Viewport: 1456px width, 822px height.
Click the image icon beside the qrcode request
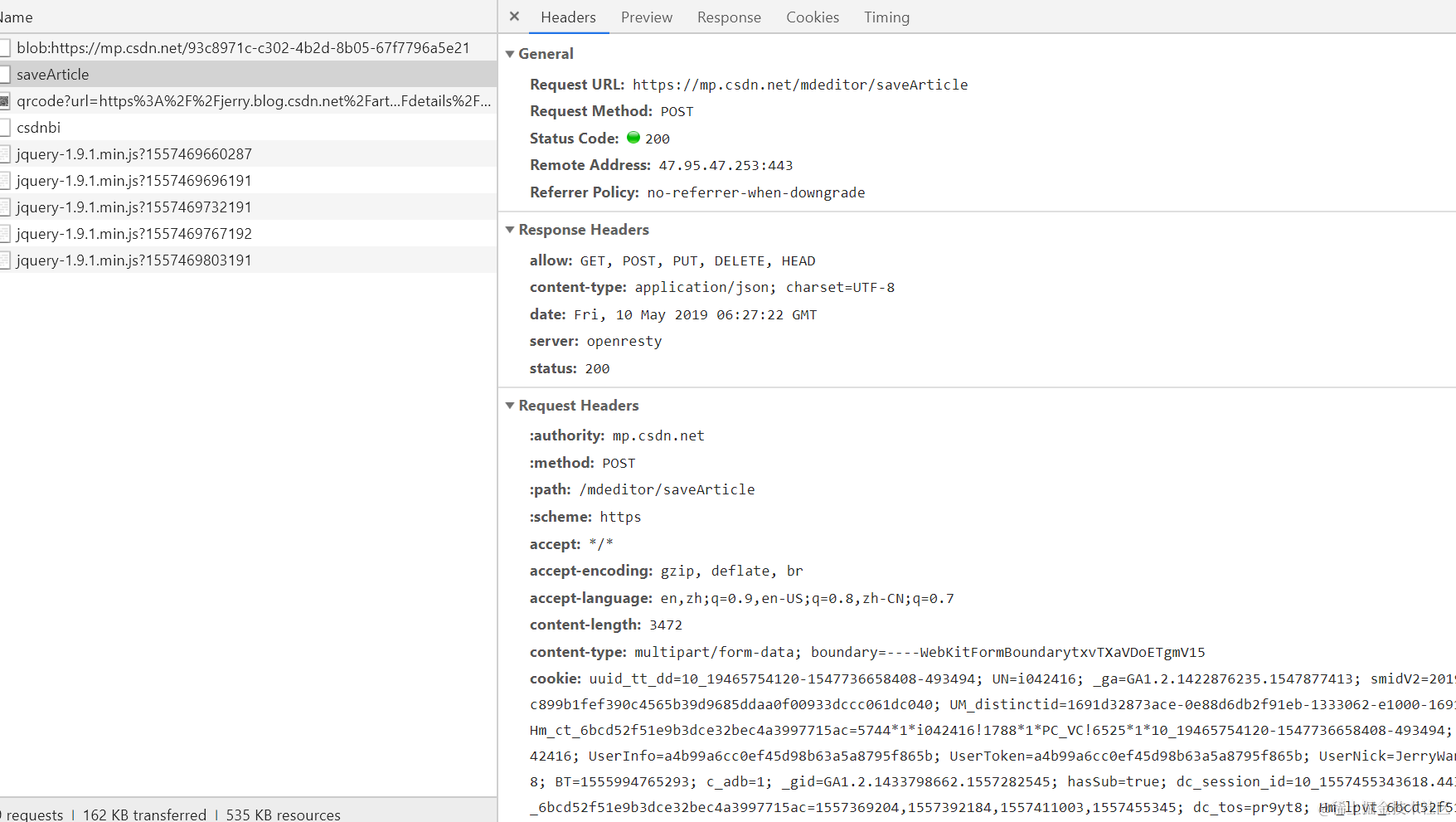(7, 100)
